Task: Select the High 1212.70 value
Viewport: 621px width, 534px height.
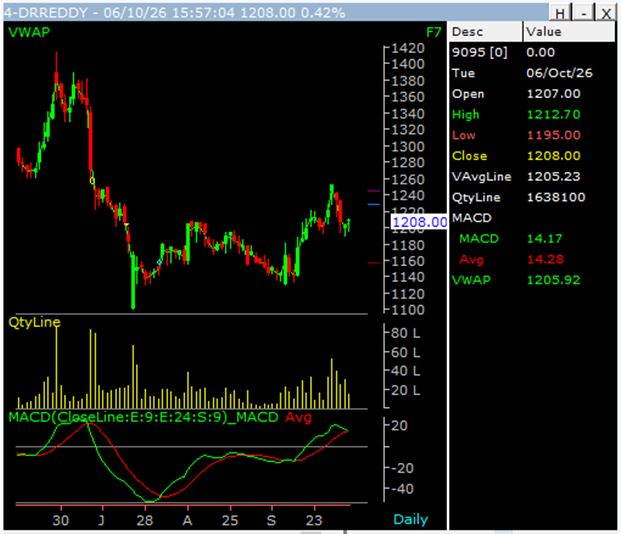Action: pos(553,114)
